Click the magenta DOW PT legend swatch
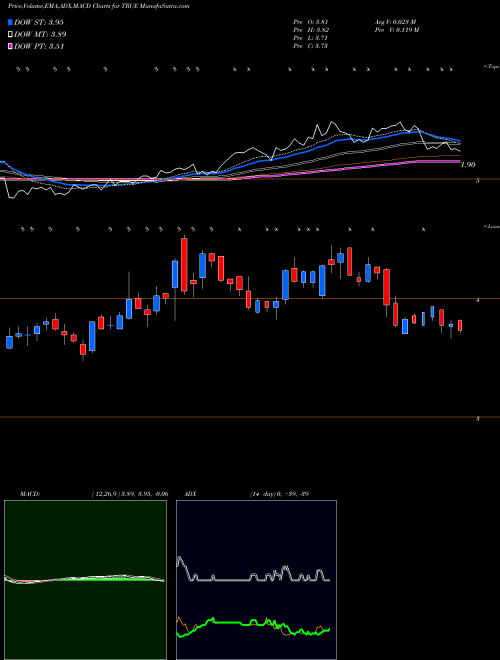This screenshot has height=660, width=500. [x=10, y=47]
